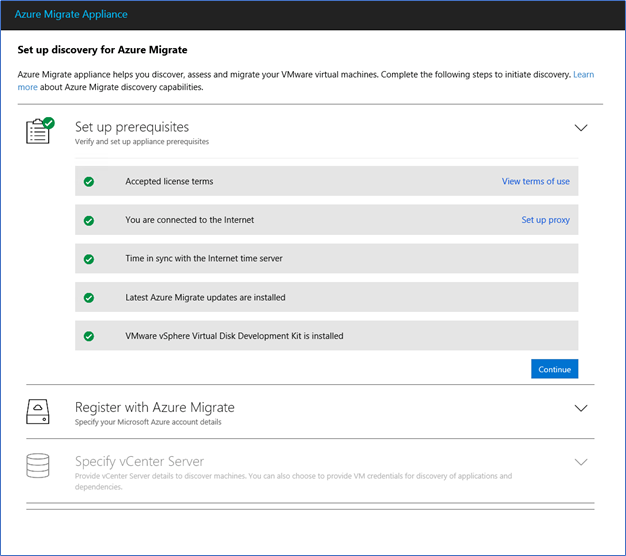This screenshot has width=626, height=556.
Task: Click 'Time in sync with the Internet time server'
Action: coord(204,259)
